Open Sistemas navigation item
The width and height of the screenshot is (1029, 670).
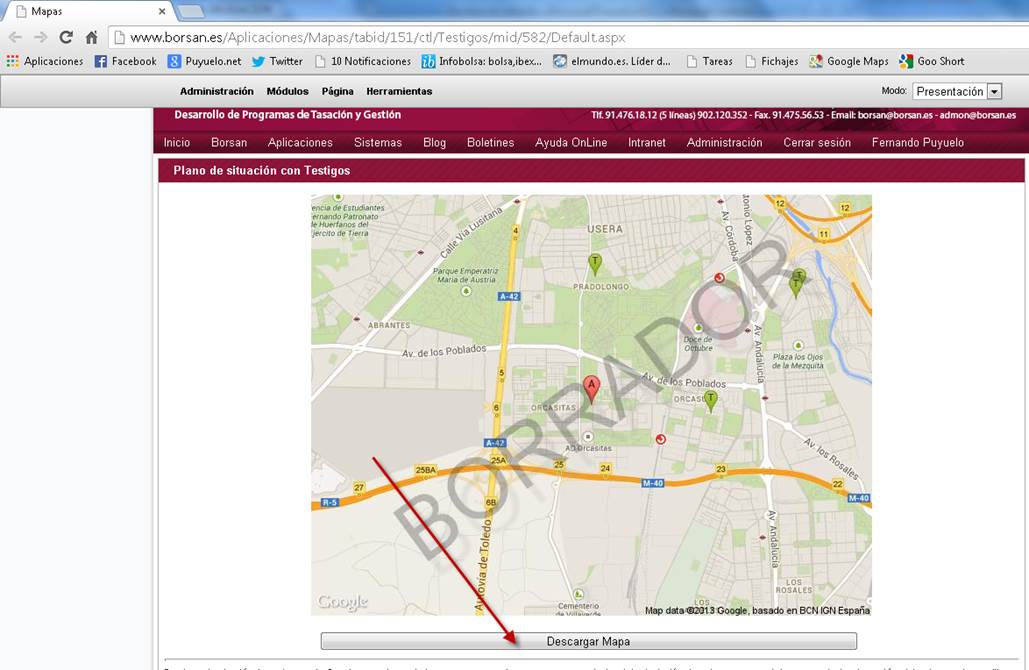378,142
